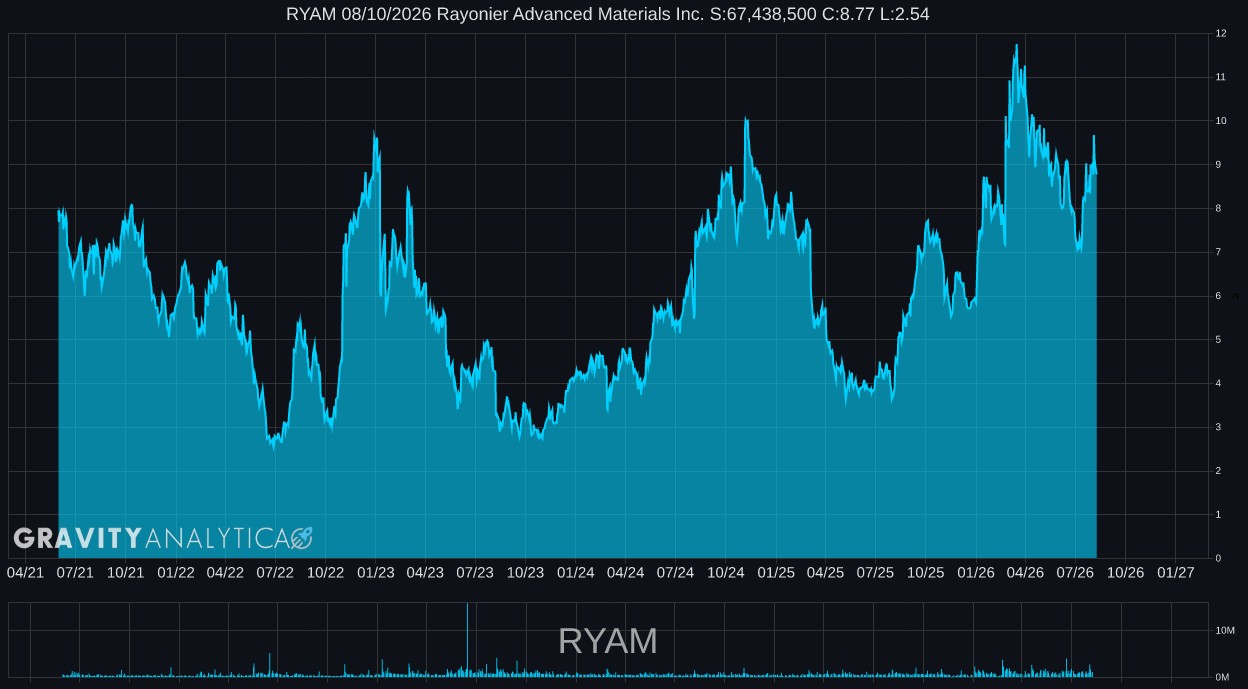Click the 07/25 date axis label
Image resolution: width=1248 pixels, height=689 pixels.
pos(875,573)
